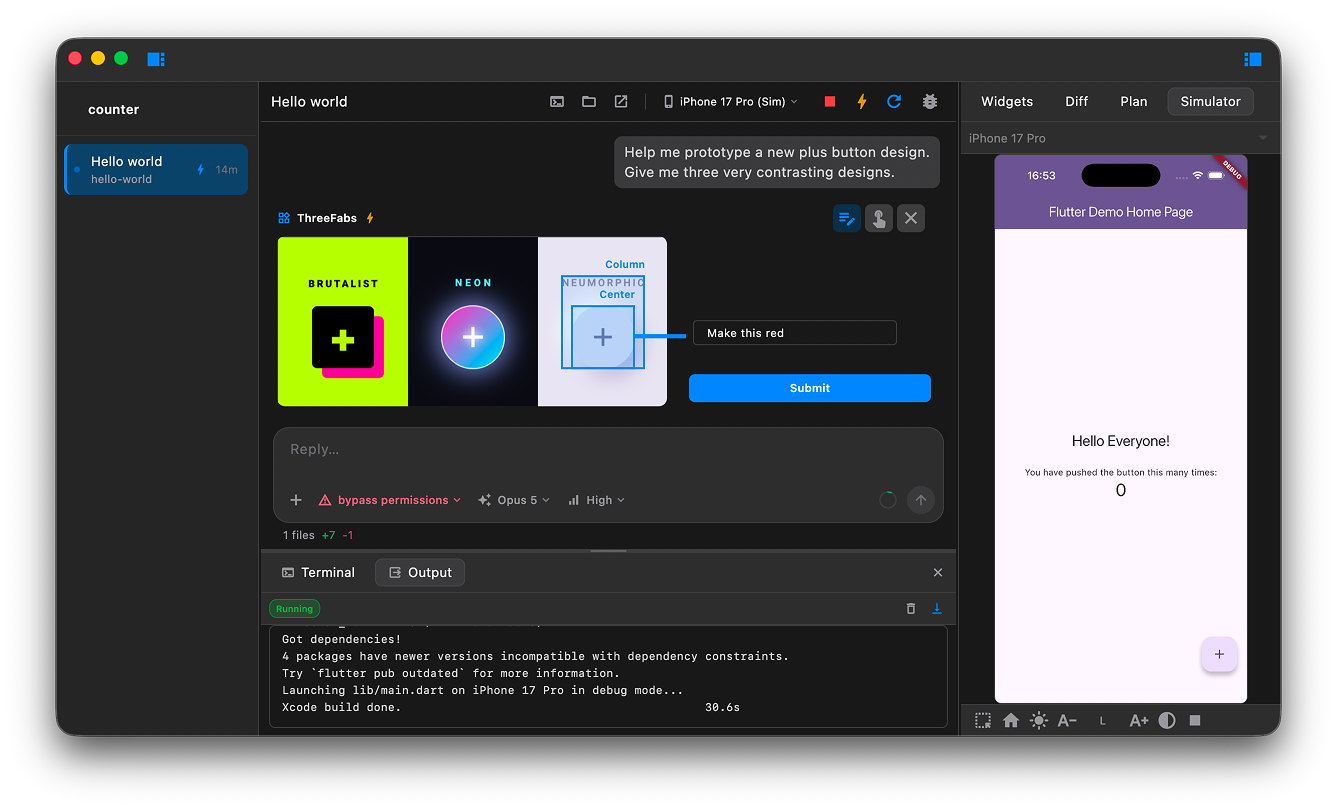Open the bypass permissions dropdown

point(389,500)
